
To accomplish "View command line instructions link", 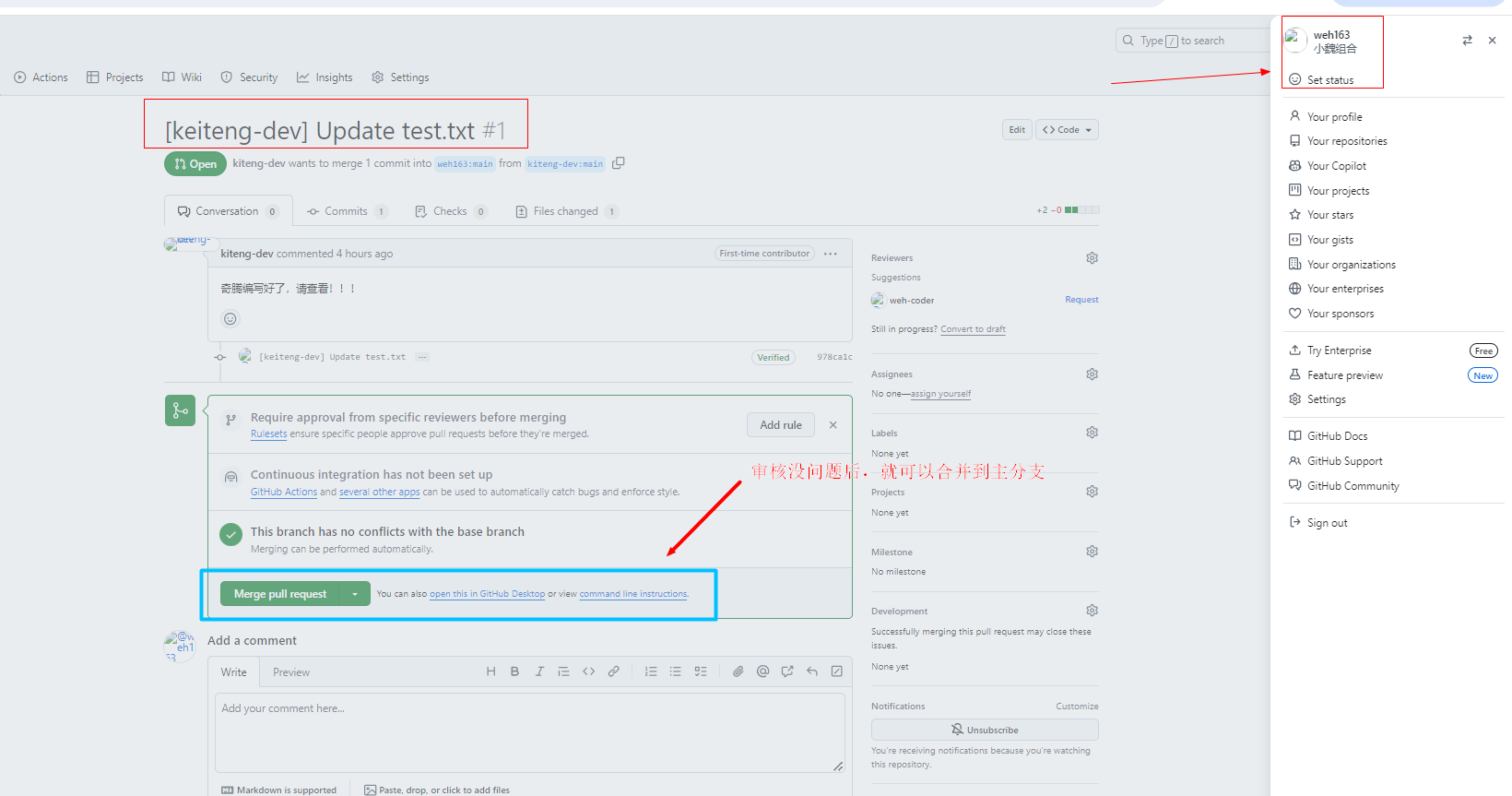I will coord(633,594).
